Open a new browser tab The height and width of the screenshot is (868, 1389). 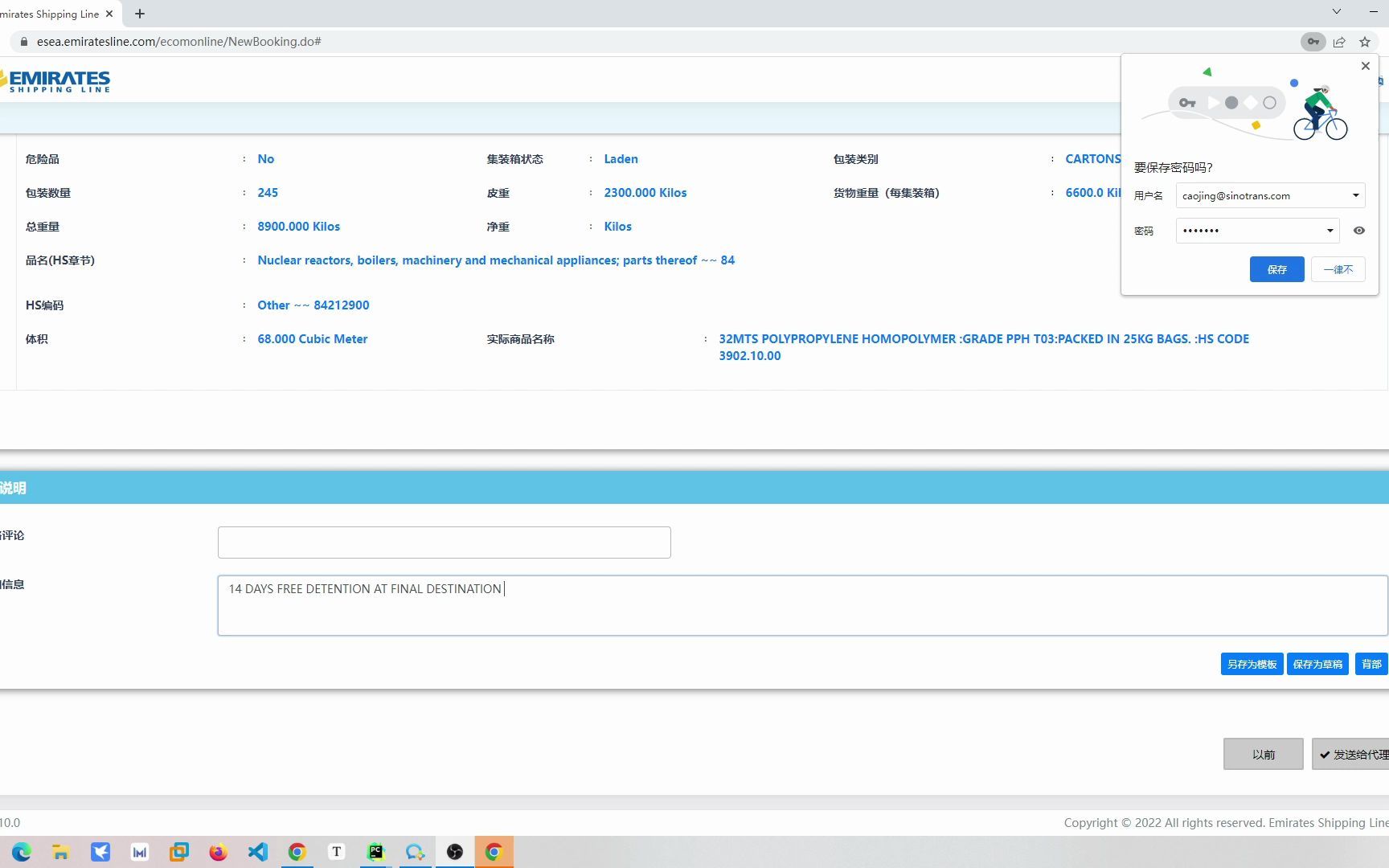coord(140,14)
